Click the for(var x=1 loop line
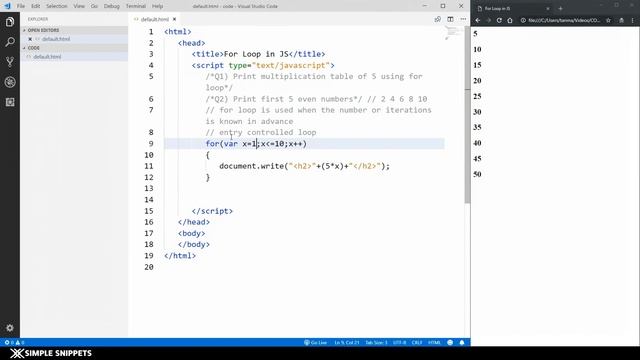This screenshot has width=640, height=360. [256, 144]
